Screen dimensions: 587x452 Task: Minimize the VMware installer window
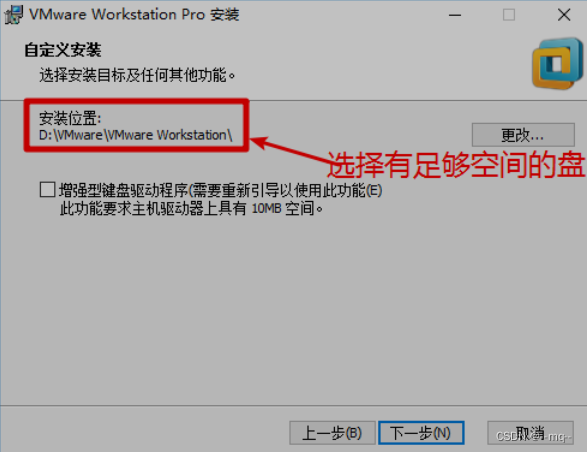click(455, 15)
